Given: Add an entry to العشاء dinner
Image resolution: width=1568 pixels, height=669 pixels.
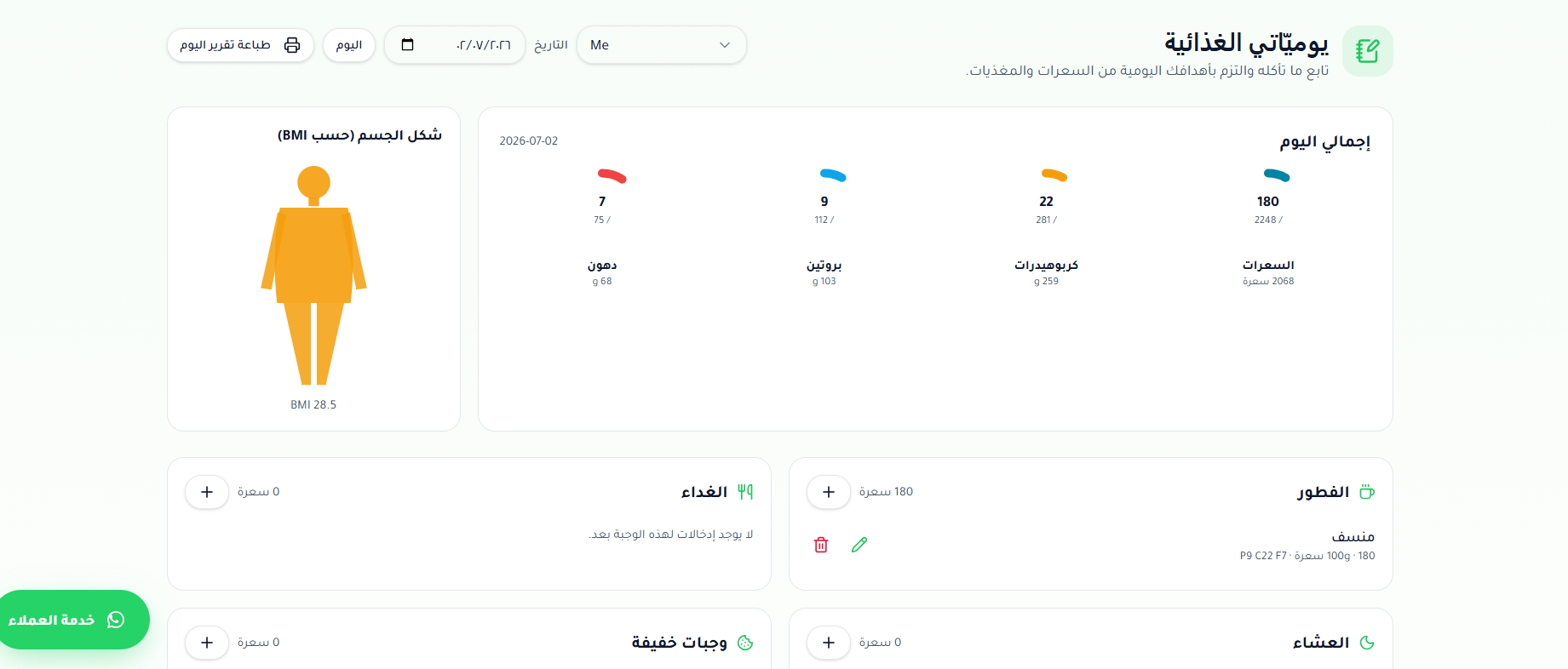Looking at the screenshot, I should pyautogui.click(x=829, y=643).
